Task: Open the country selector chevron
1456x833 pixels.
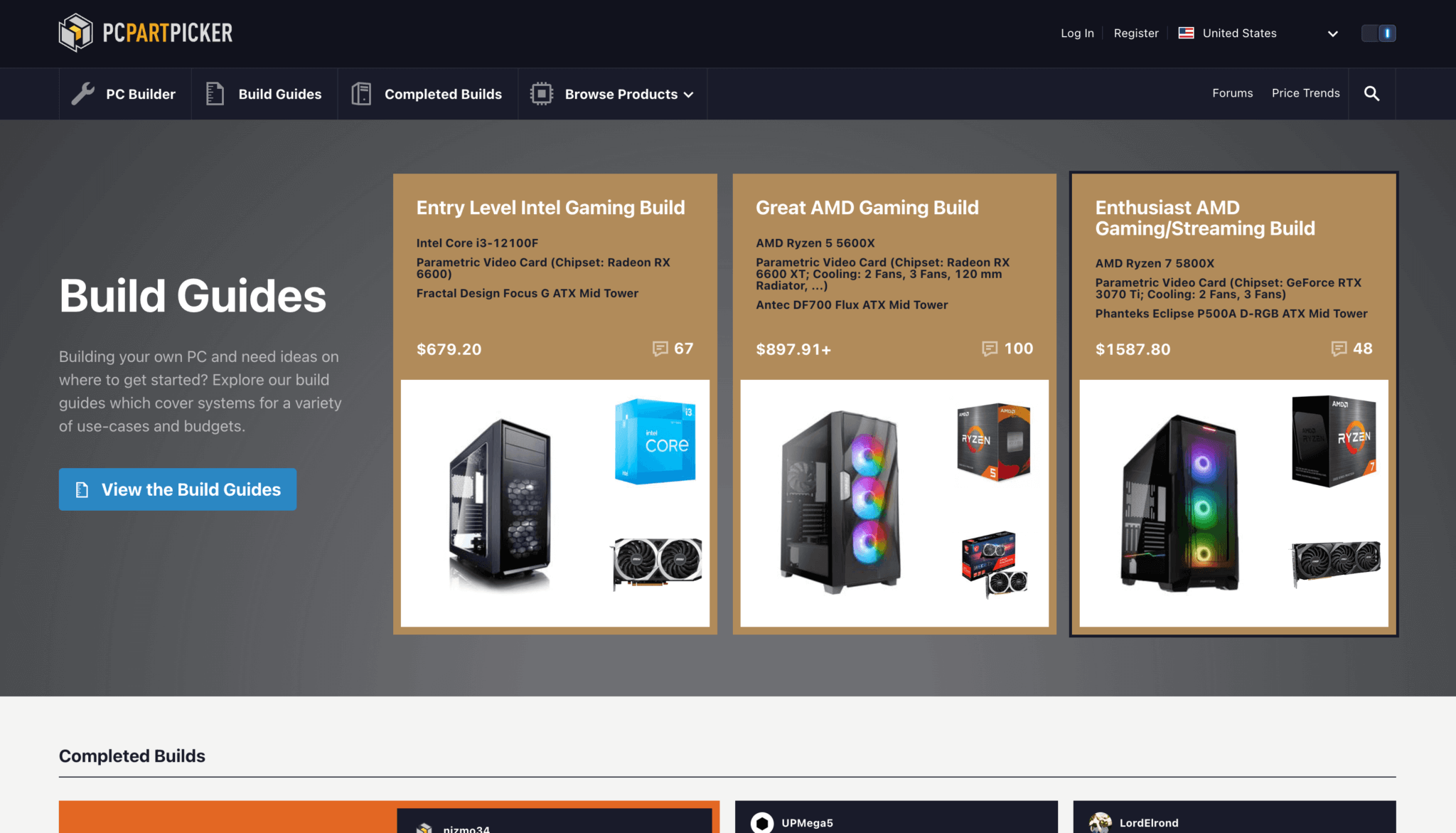Action: point(1332,33)
